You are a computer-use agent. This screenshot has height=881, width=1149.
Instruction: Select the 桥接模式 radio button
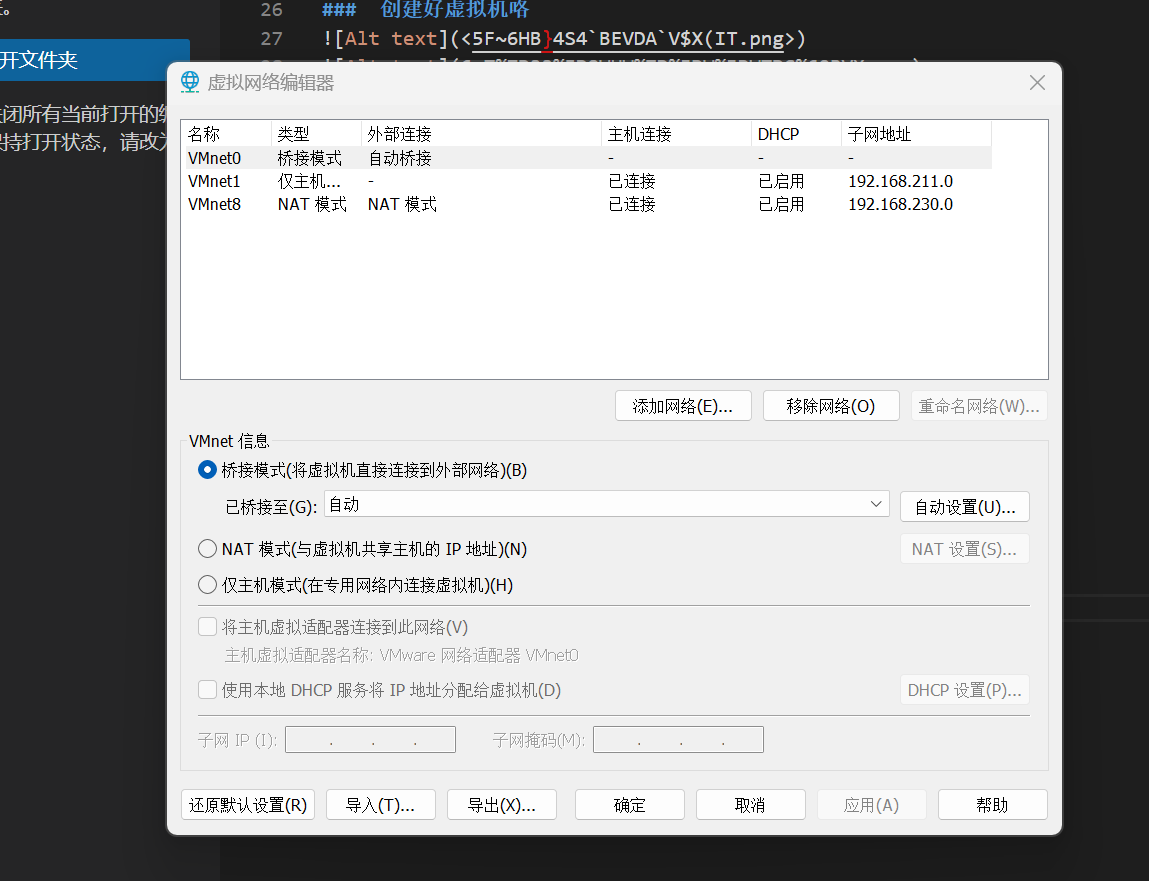pyautogui.click(x=207, y=470)
